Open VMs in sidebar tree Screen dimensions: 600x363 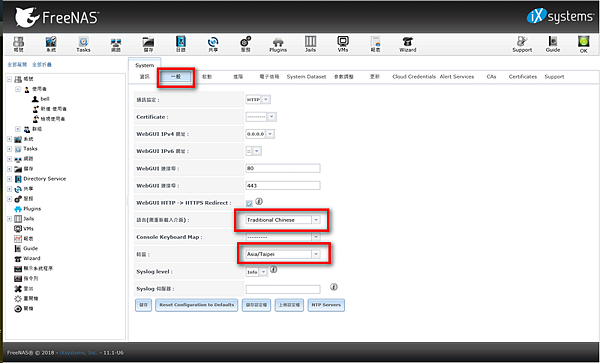(24, 229)
